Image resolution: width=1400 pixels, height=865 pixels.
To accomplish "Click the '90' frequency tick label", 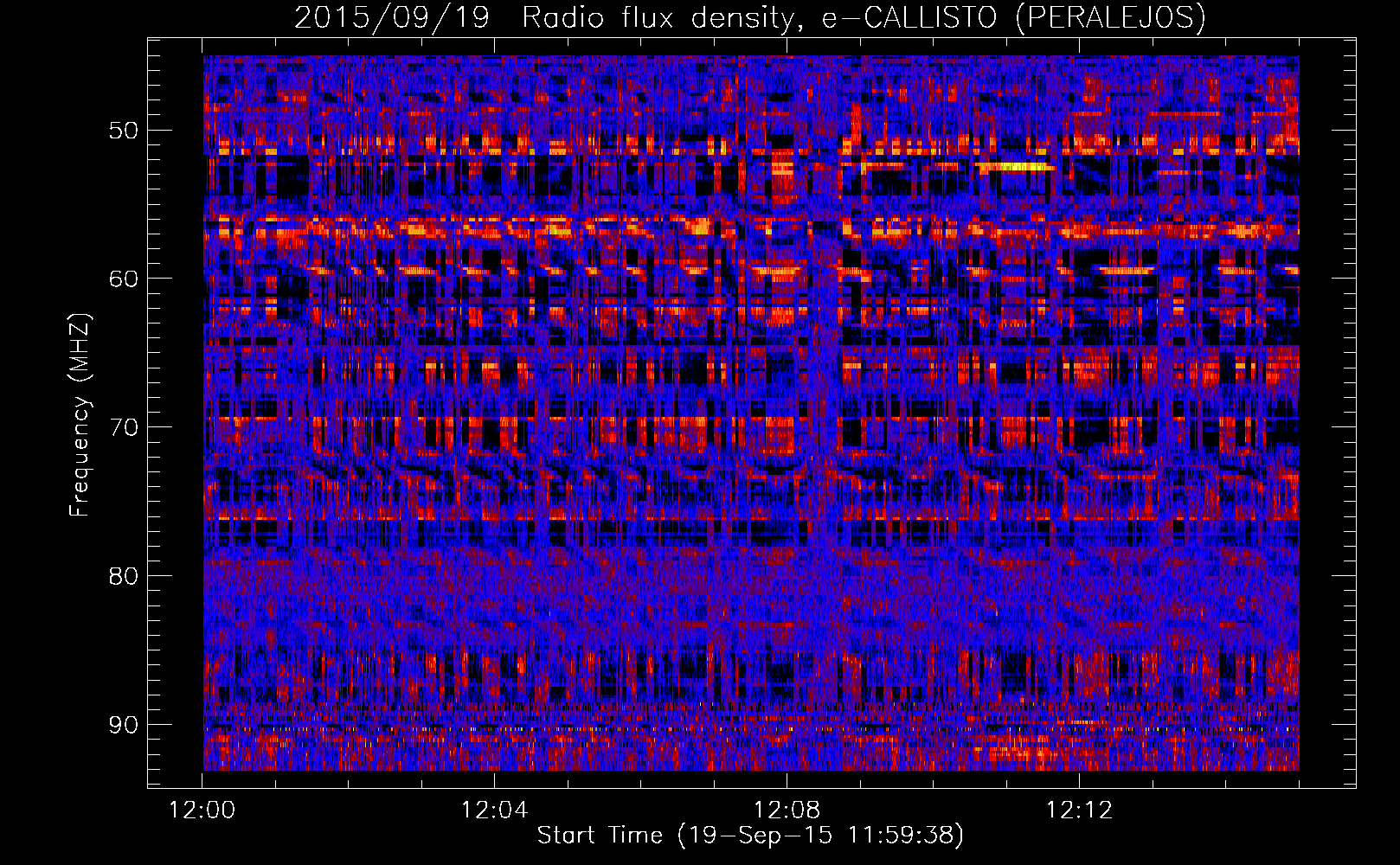I will point(123,725).
